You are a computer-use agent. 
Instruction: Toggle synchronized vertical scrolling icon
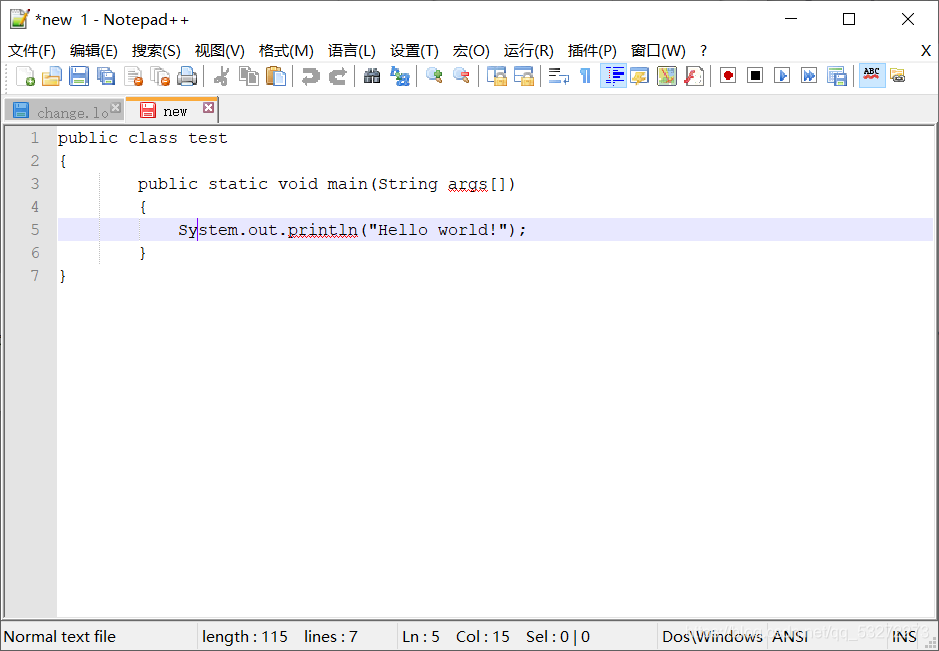[496, 76]
